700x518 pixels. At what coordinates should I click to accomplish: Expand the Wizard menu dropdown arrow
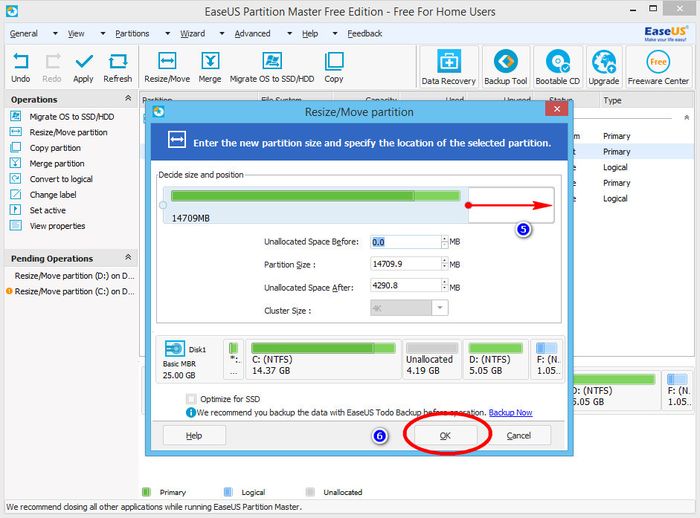[222, 33]
